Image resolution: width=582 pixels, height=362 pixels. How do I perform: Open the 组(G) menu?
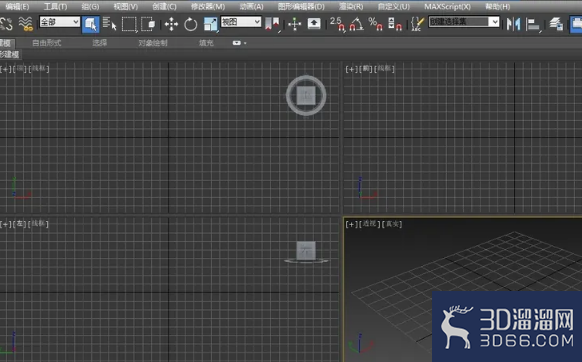pos(90,7)
